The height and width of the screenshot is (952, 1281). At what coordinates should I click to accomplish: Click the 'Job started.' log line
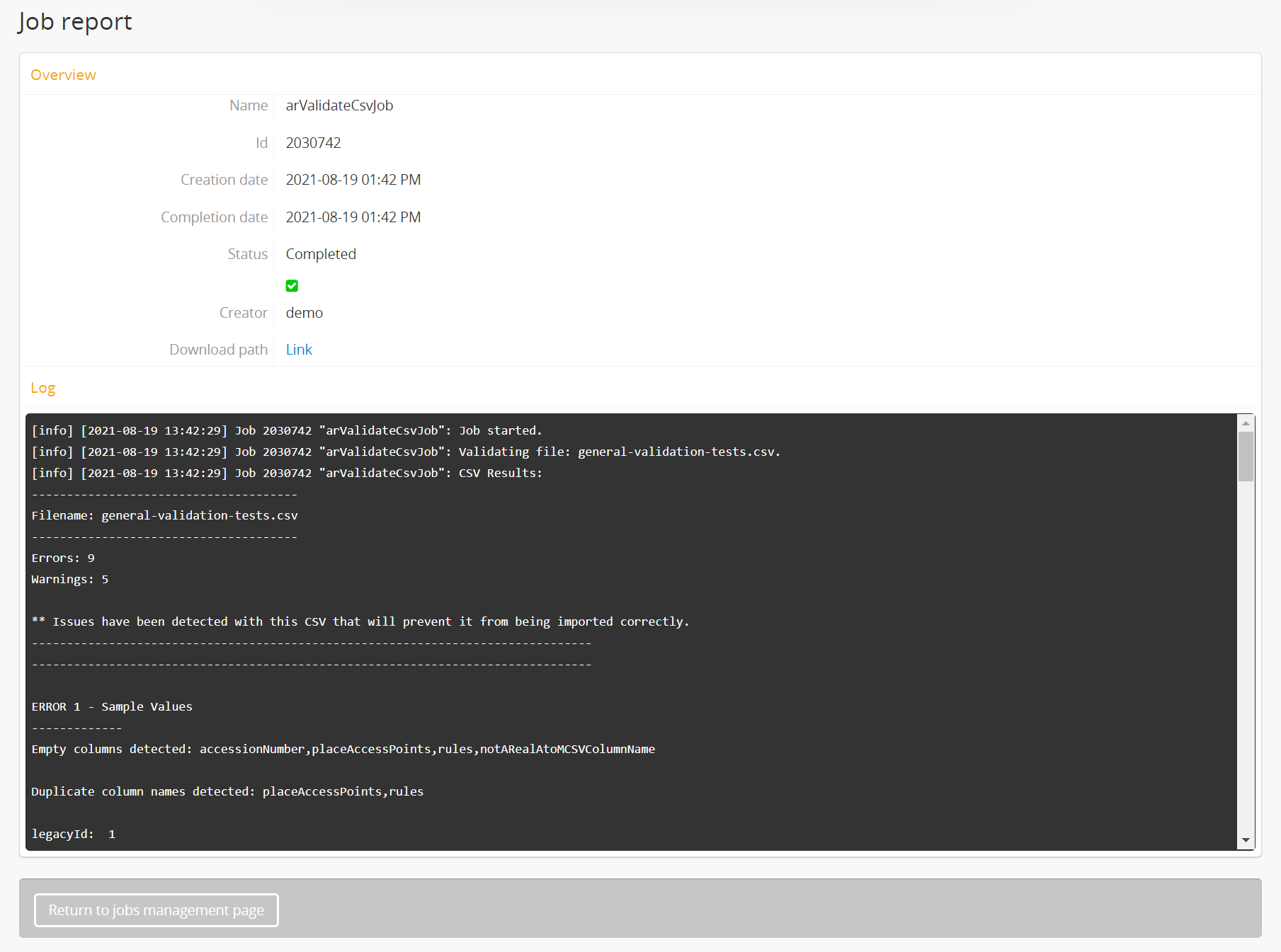click(287, 430)
